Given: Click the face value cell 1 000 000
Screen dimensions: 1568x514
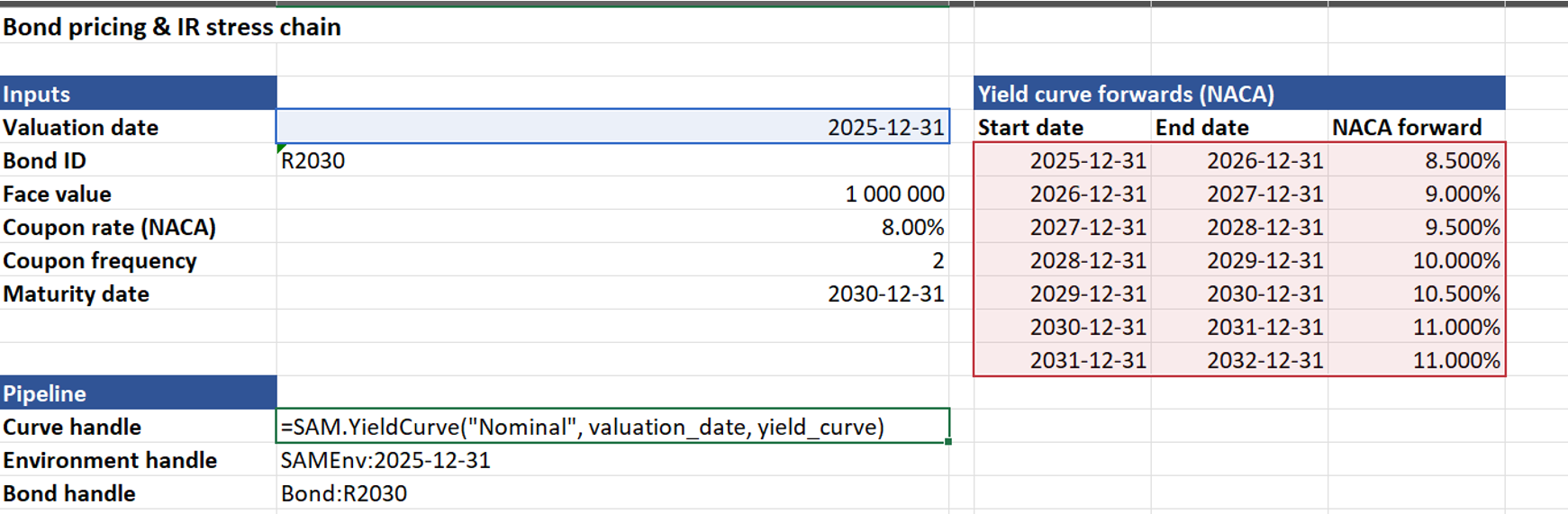Looking at the screenshot, I should pos(612,194).
